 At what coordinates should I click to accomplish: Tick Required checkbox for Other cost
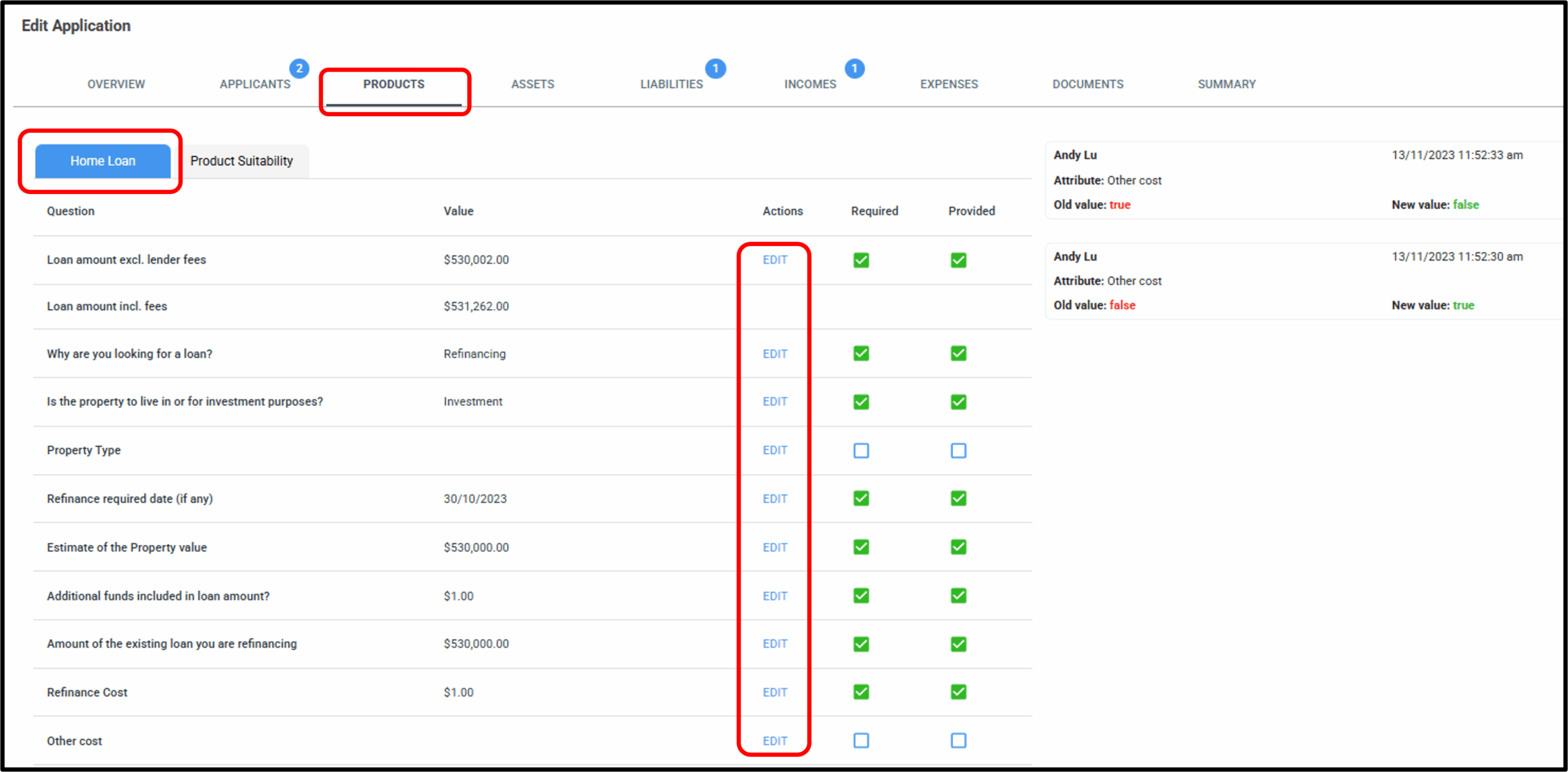click(x=861, y=741)
